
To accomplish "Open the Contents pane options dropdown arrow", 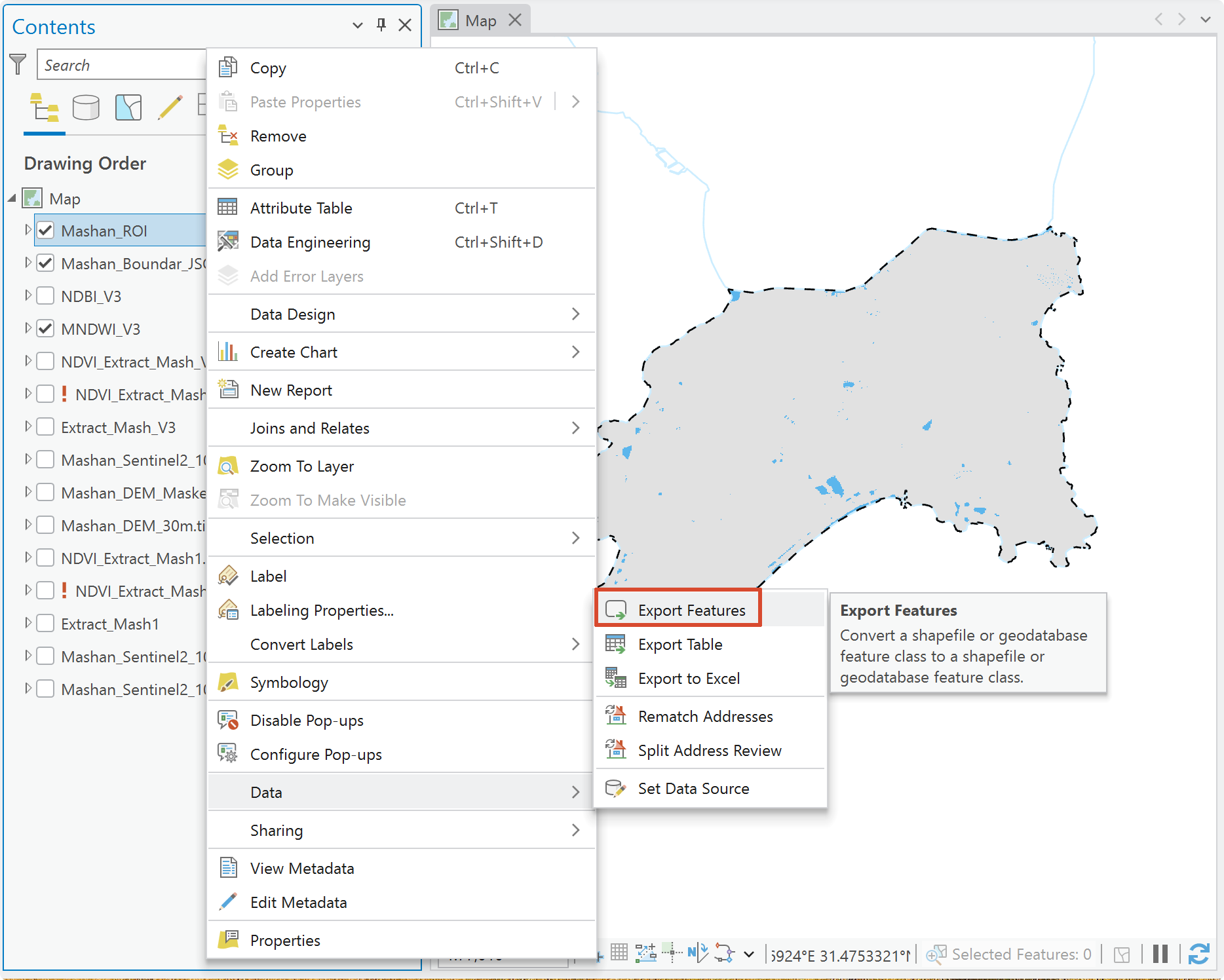I will (358, 26).
